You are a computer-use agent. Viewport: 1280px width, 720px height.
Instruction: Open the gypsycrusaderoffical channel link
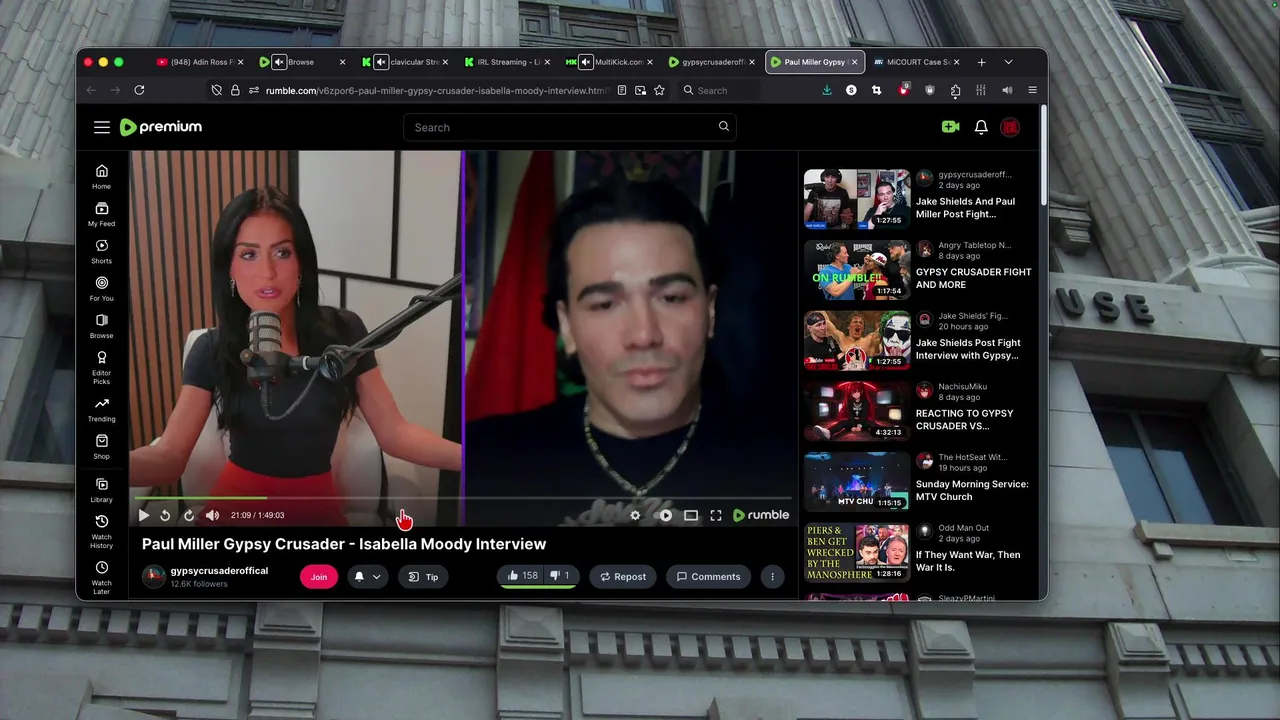(219, 570)
